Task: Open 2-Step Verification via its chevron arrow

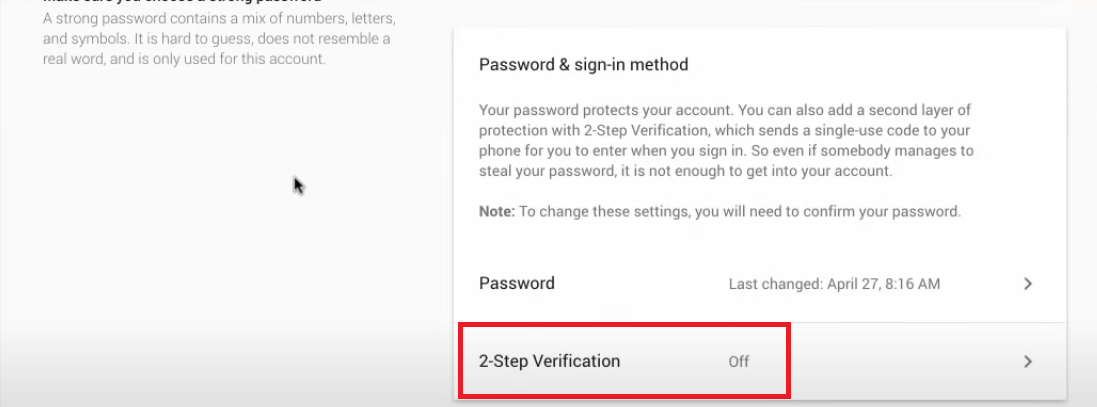Action: [x=1028, y=361]
